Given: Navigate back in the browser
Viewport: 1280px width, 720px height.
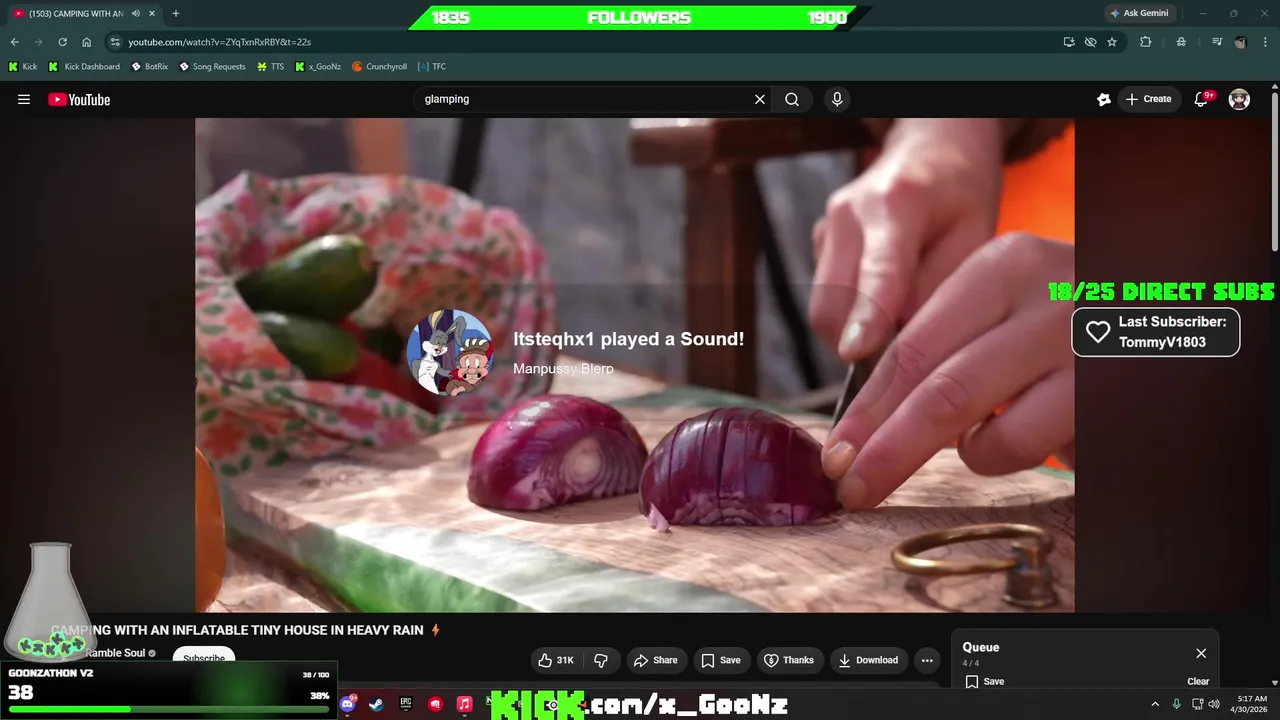Looking at the screenshot, I should tap(14, 42).
